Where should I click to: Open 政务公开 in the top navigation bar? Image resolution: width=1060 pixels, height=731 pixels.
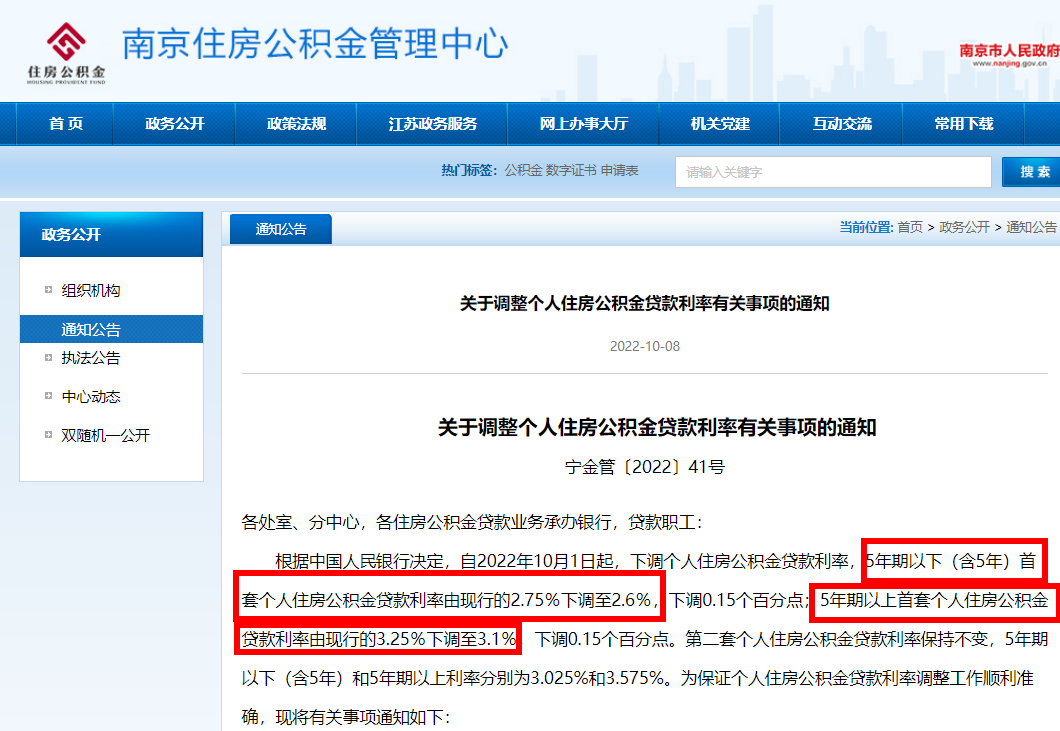tap(174, 123)
